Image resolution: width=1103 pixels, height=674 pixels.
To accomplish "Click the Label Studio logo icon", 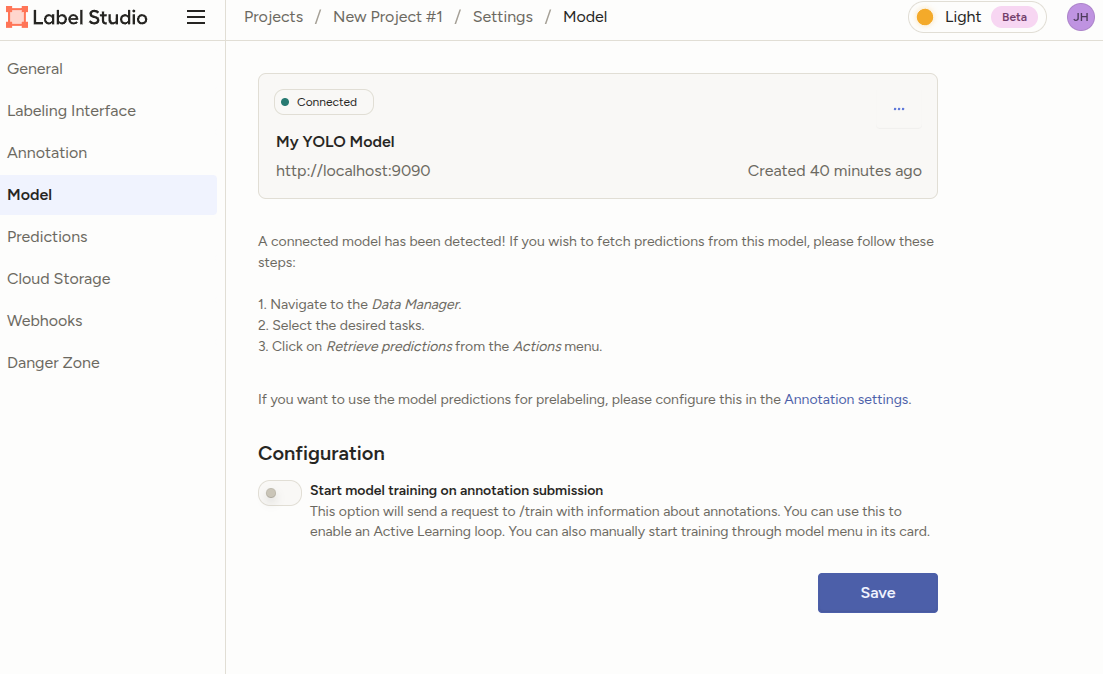I will click(17, 18).
